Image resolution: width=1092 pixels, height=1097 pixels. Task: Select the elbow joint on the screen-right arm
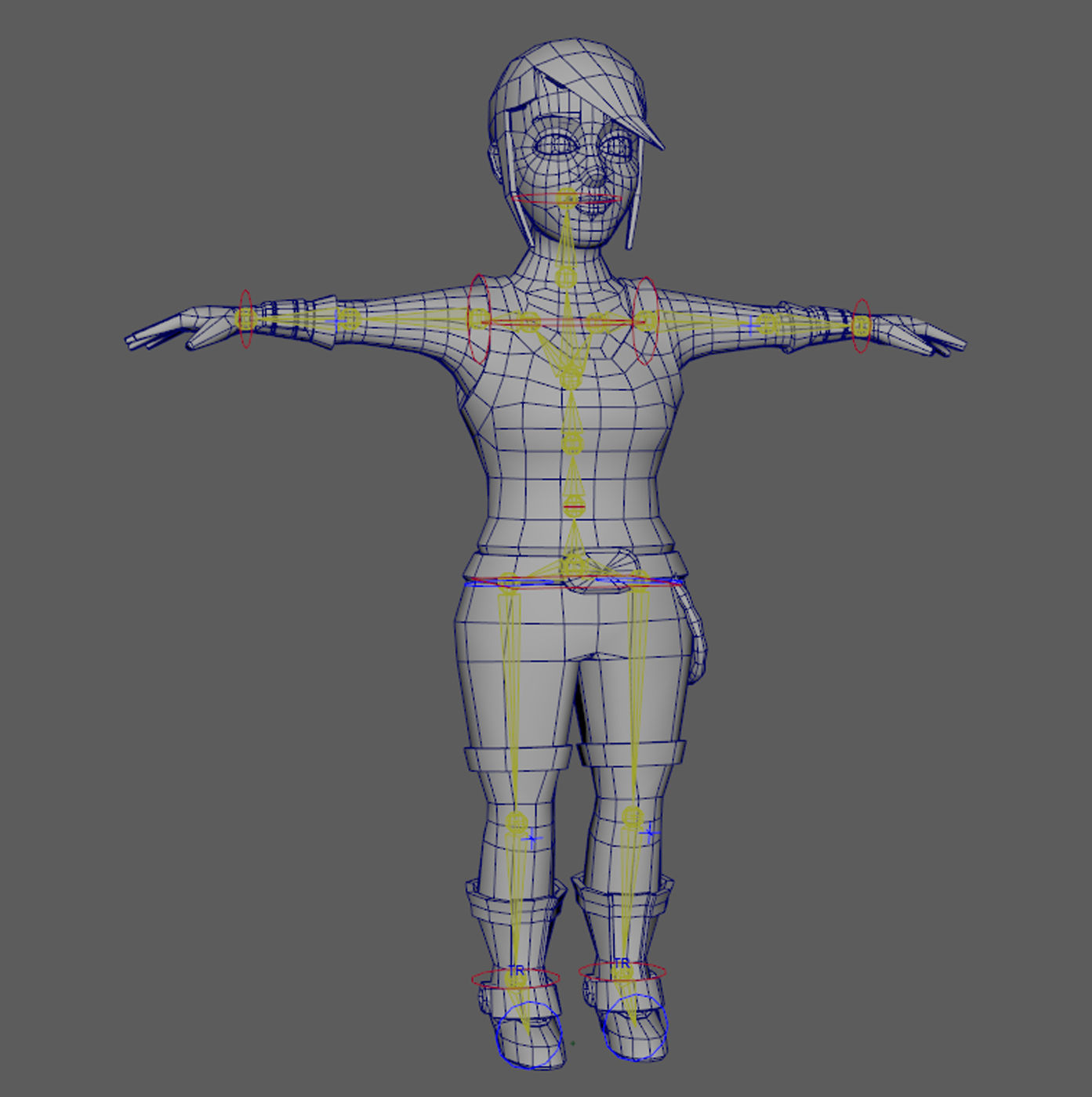coord(768,324)
